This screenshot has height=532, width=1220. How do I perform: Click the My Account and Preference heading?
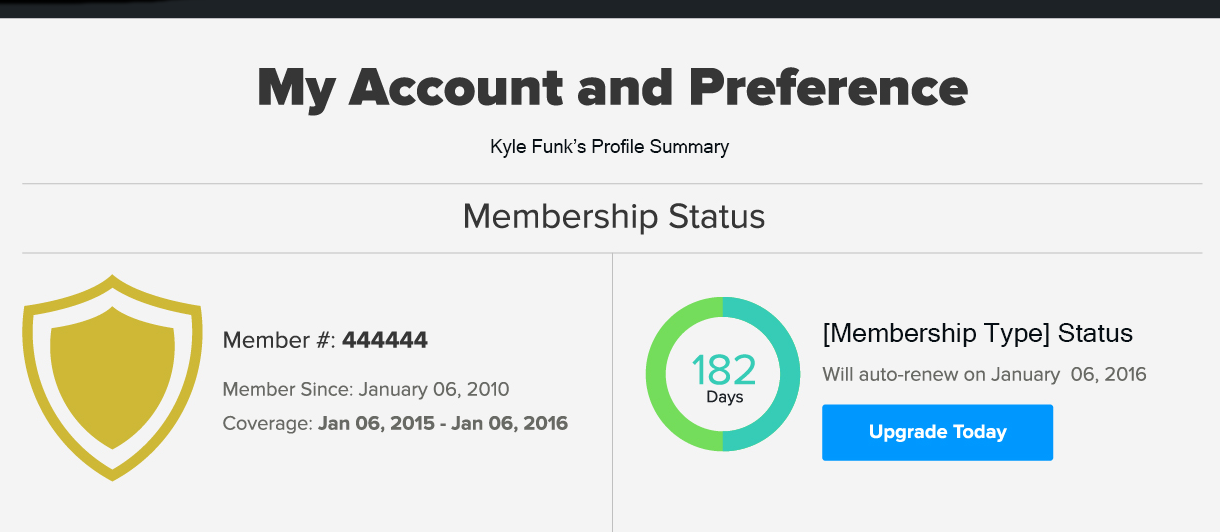tap(612, 87)
